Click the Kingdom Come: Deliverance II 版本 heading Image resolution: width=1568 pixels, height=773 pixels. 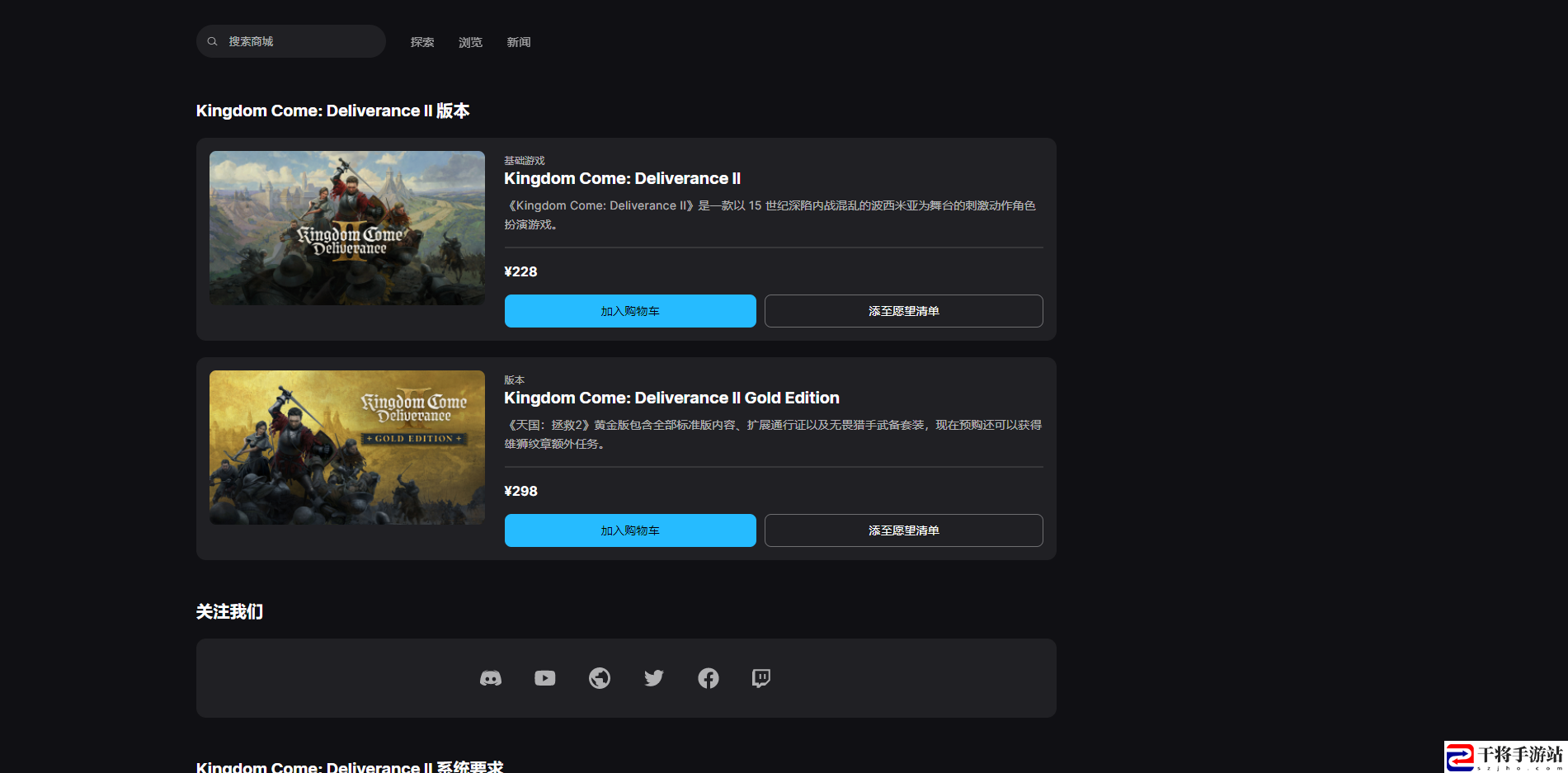[x=333, y=111]
